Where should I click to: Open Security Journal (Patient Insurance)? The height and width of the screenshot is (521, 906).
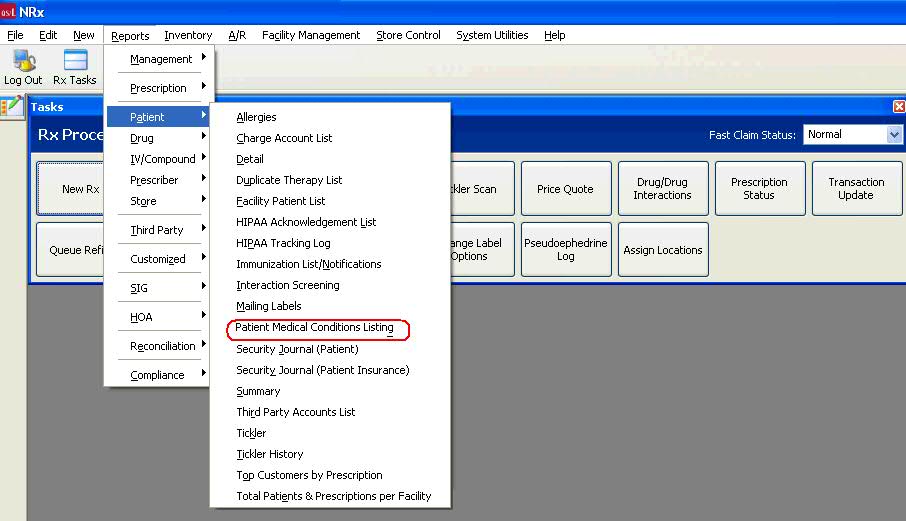330,370
